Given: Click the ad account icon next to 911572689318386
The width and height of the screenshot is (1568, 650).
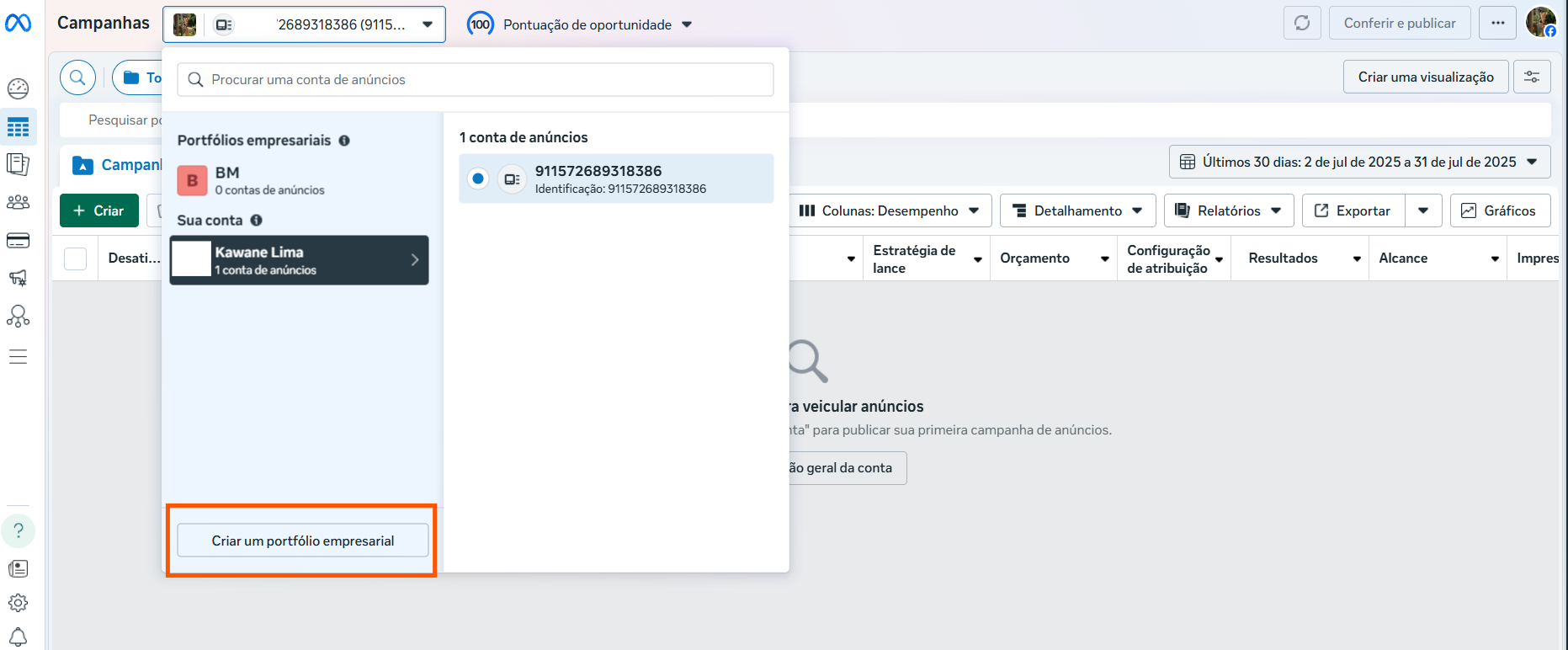Looking at the screenshot, I should coord(512,179).
